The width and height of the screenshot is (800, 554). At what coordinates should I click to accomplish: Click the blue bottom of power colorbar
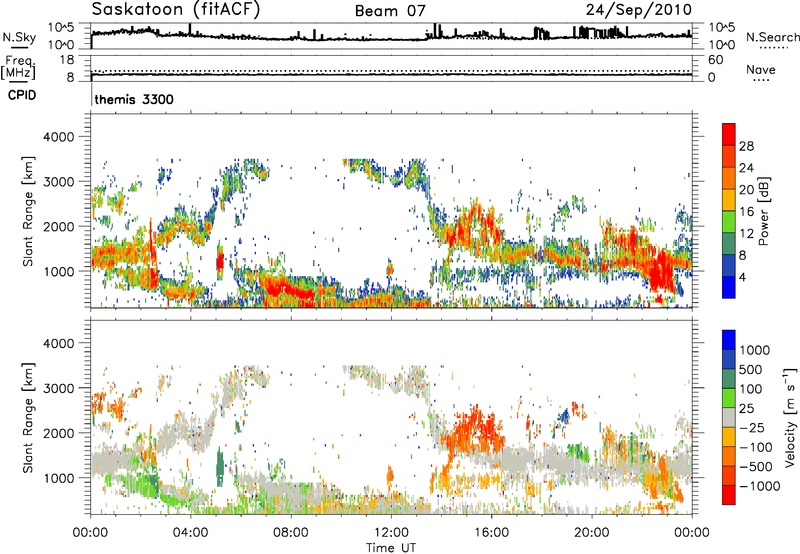pyautogui.click(x=729, y=287)
